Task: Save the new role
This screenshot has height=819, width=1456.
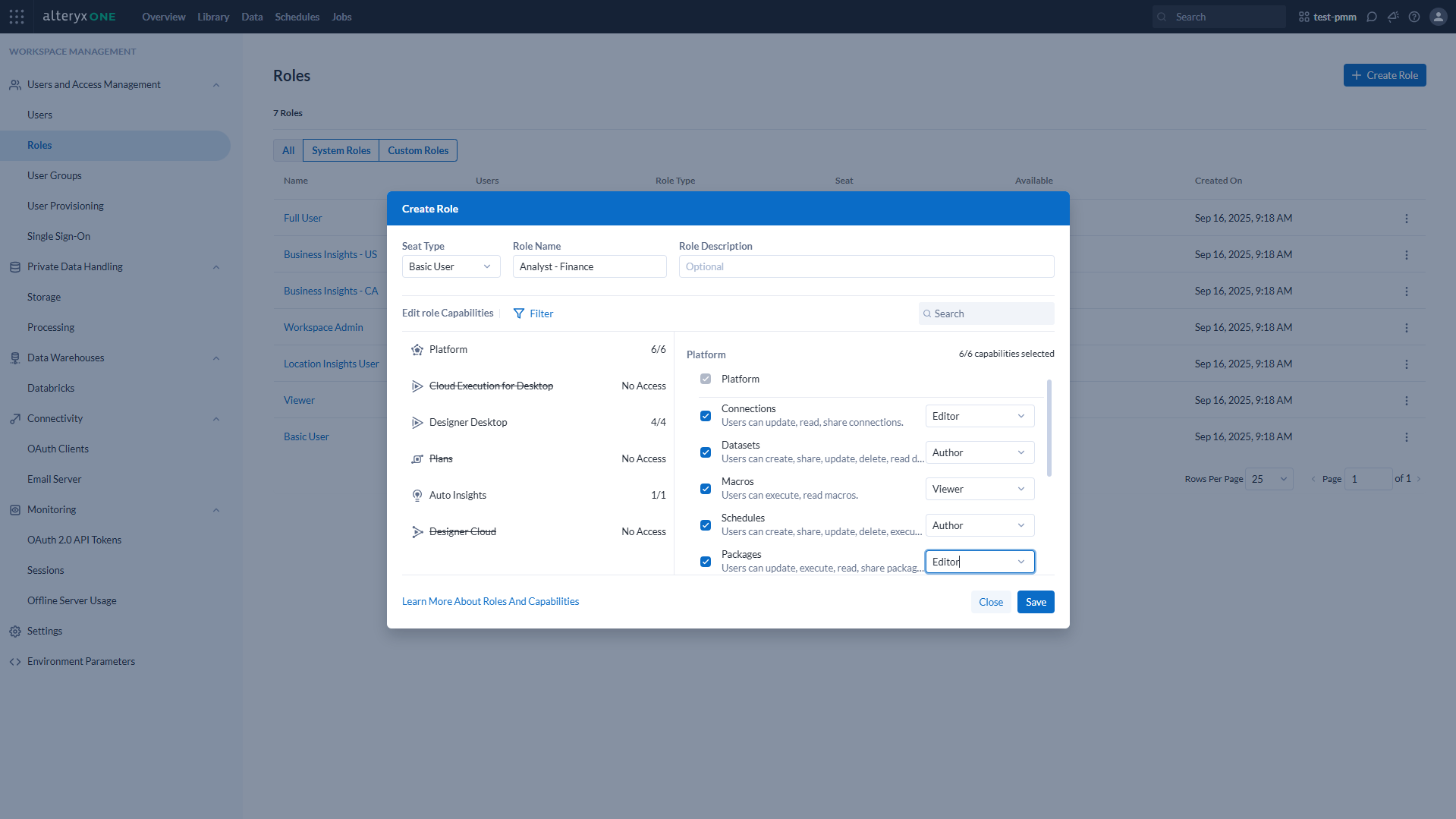Action: (1036, 602)
